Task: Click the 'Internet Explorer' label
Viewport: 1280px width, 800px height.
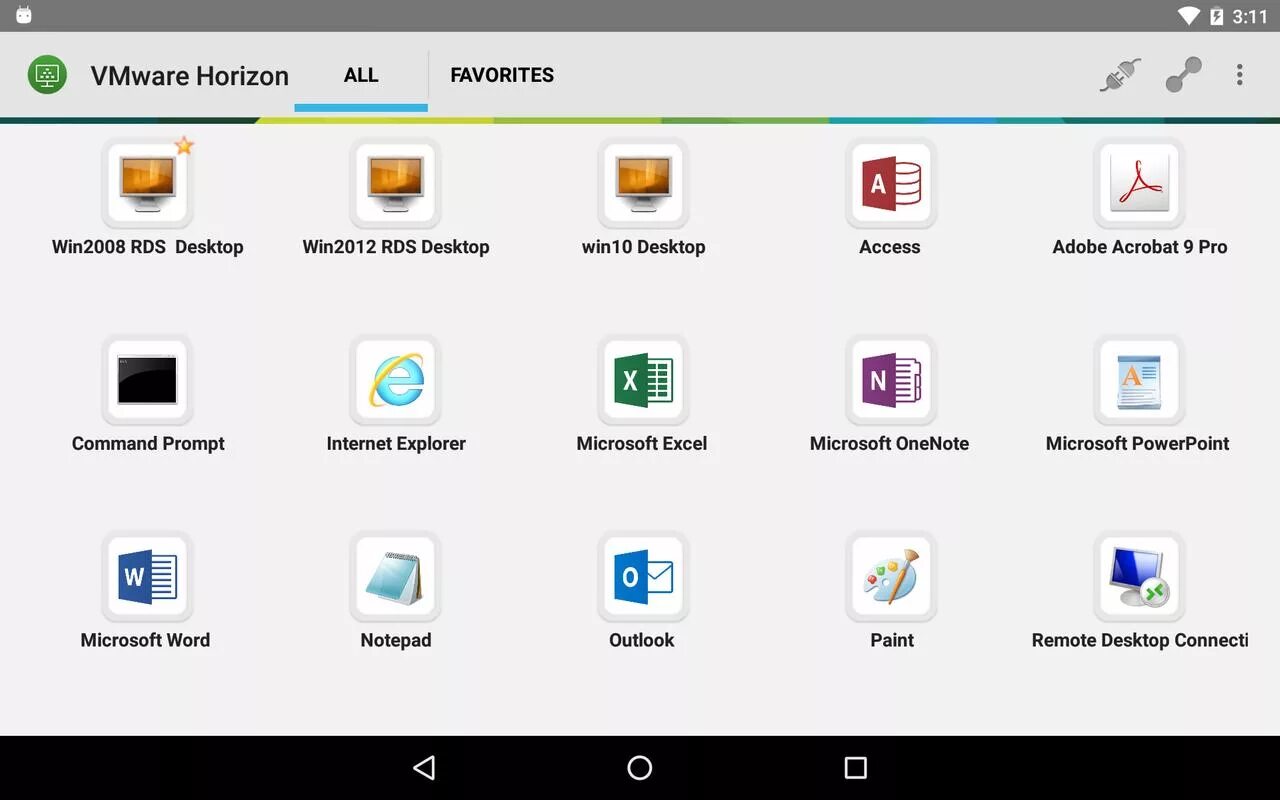Action: click(396, 444)
